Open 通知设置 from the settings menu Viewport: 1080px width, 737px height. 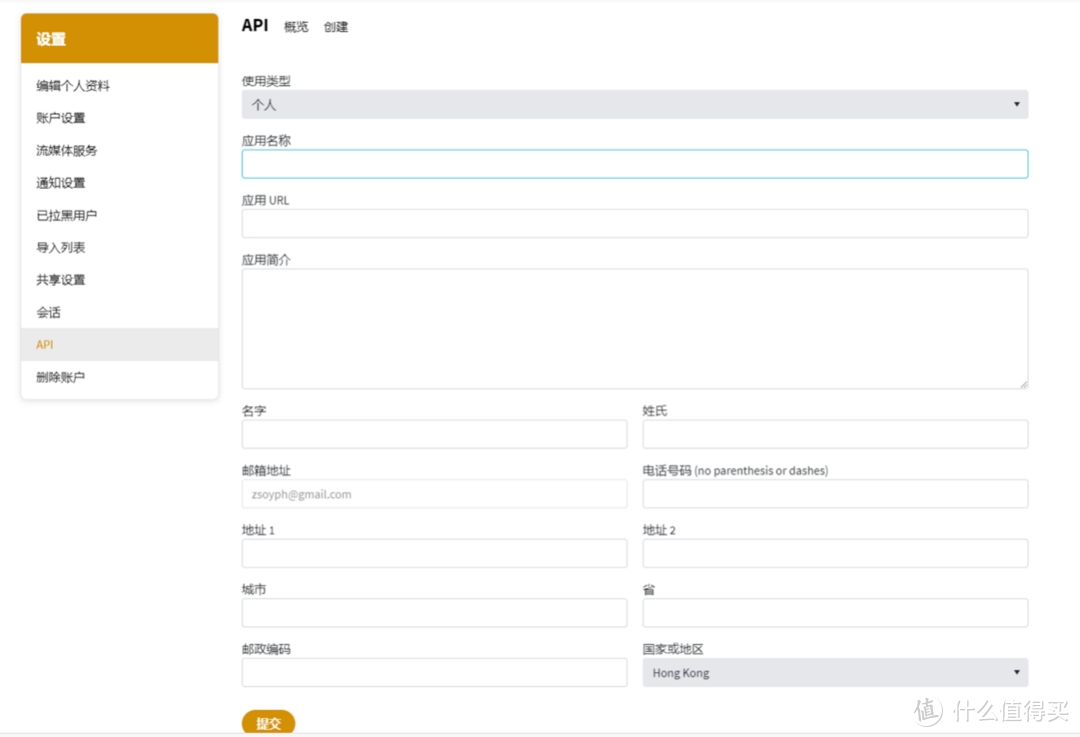click(64, 182)
